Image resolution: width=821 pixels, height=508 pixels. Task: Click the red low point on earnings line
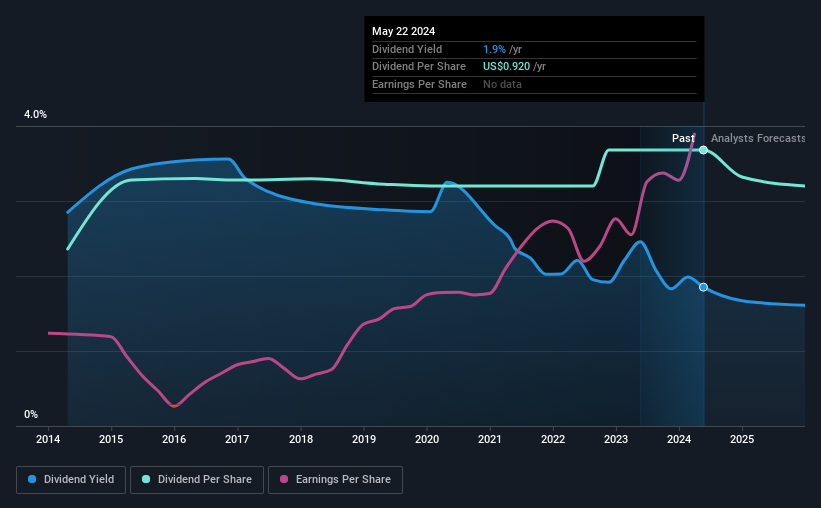click(174, 405)
